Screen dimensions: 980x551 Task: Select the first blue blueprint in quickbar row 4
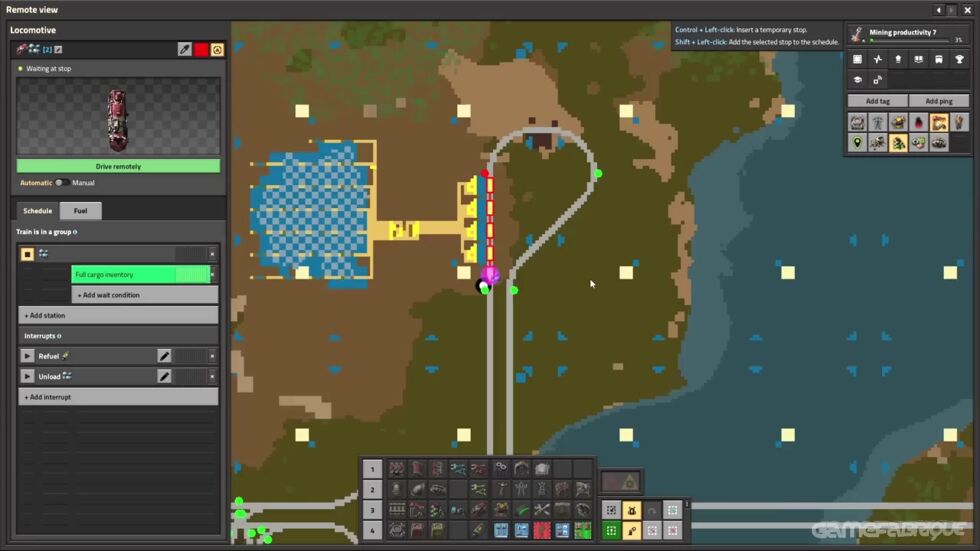coord(501,530)
